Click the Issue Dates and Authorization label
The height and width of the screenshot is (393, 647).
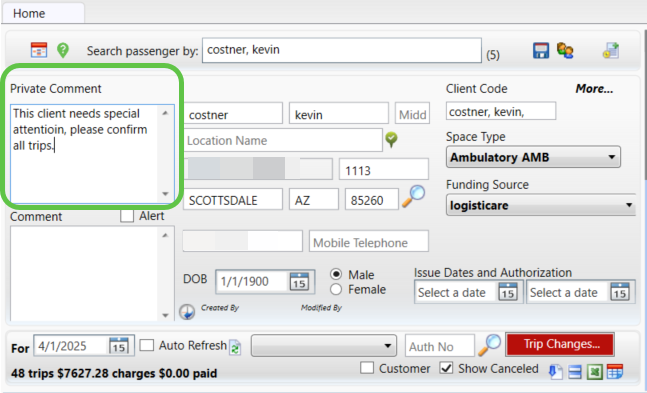tap(493, 272)
